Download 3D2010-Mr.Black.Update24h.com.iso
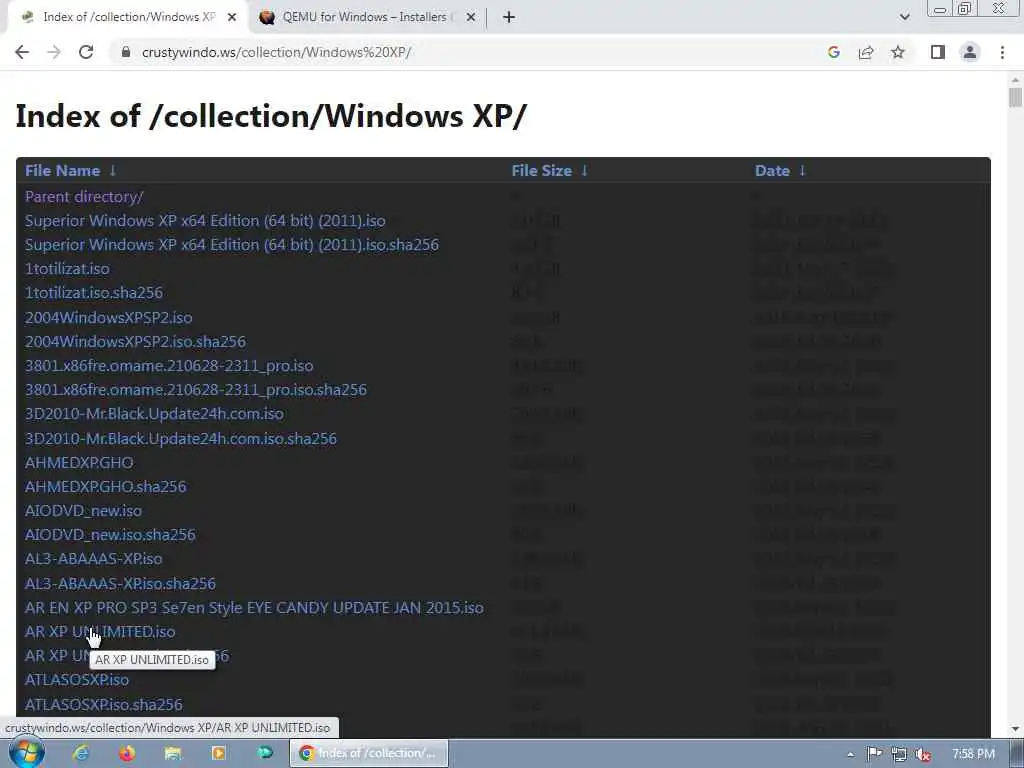Viewport: 1024px width, 768px height. pyautogui.click(x=154, y=414)
